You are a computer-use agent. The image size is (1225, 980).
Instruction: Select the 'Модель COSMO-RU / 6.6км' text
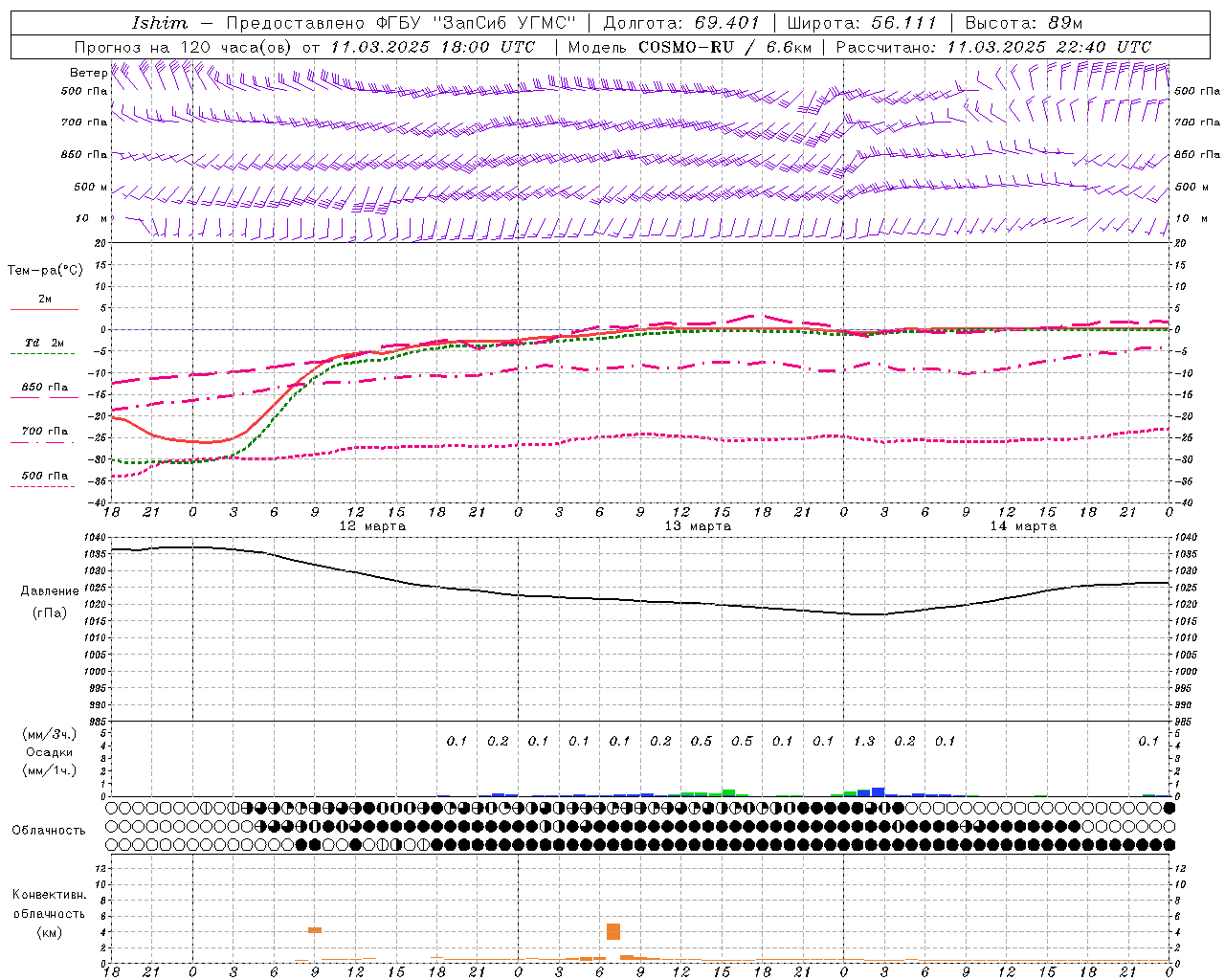pos(689,47)
